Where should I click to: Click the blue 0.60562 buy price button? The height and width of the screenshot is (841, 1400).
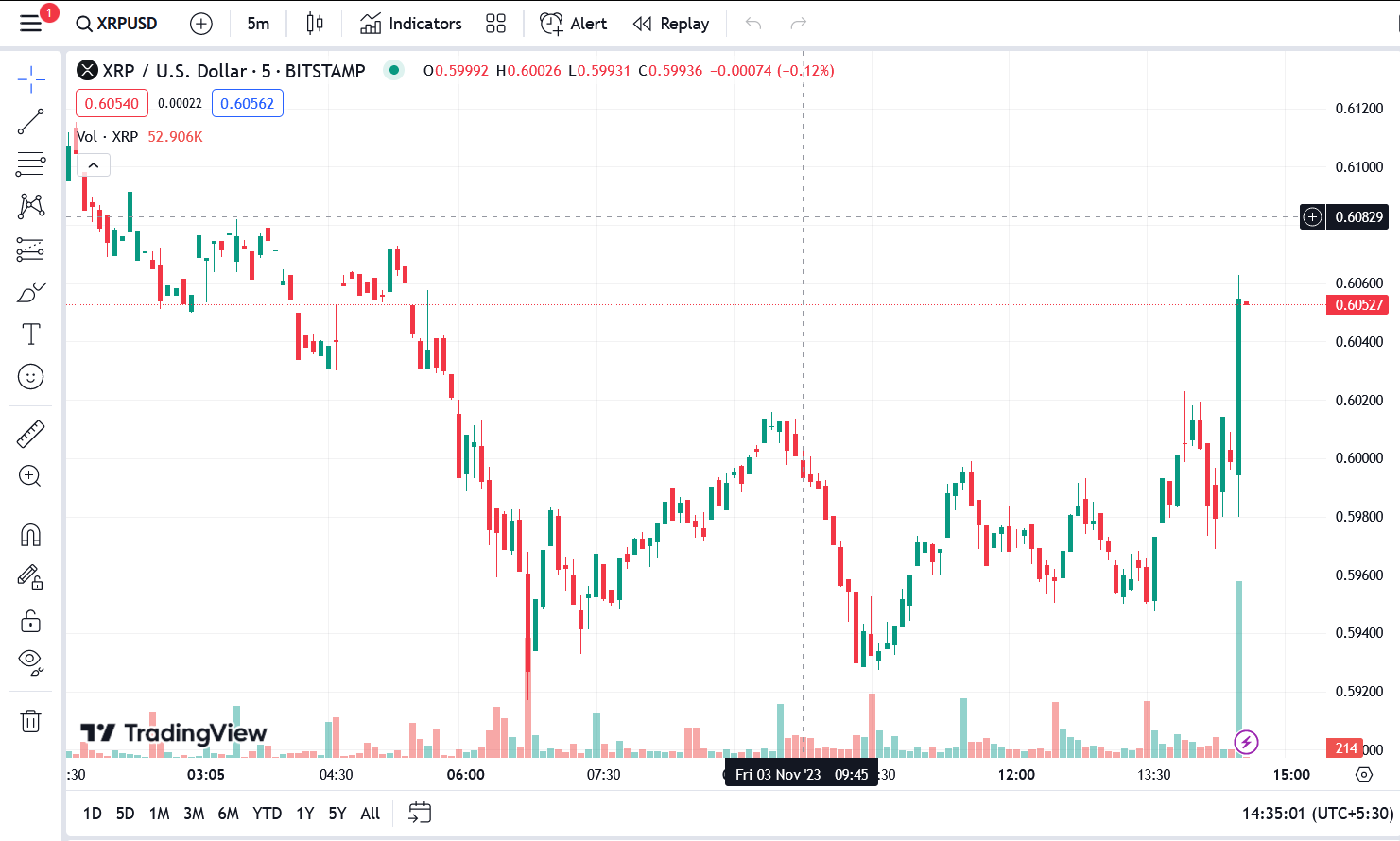247,103
